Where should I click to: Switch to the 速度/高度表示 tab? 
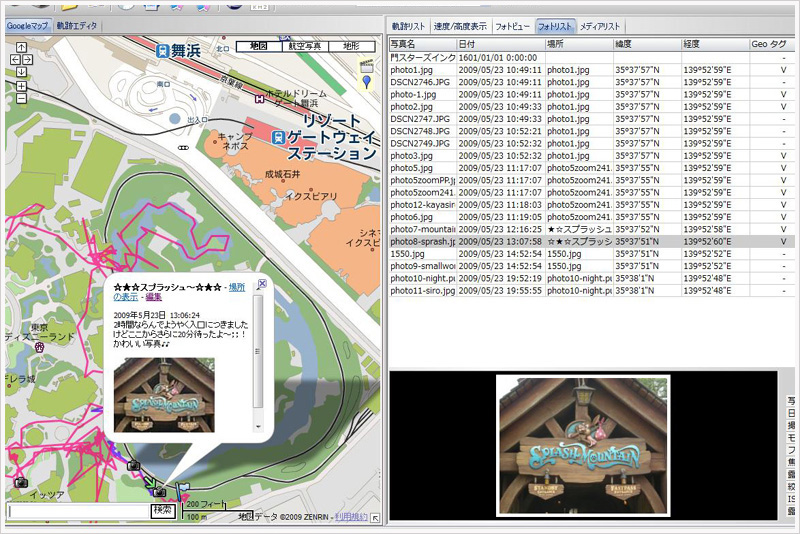460,26
